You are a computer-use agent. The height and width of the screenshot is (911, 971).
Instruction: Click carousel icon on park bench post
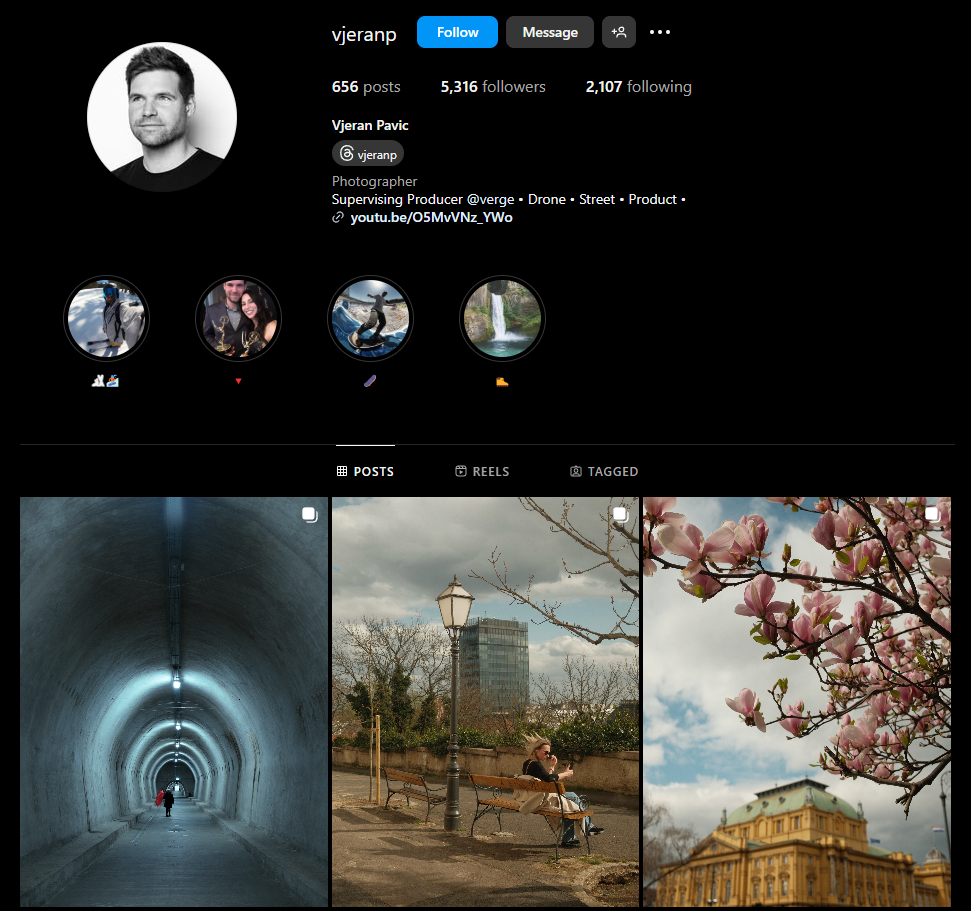coord(620,515)
